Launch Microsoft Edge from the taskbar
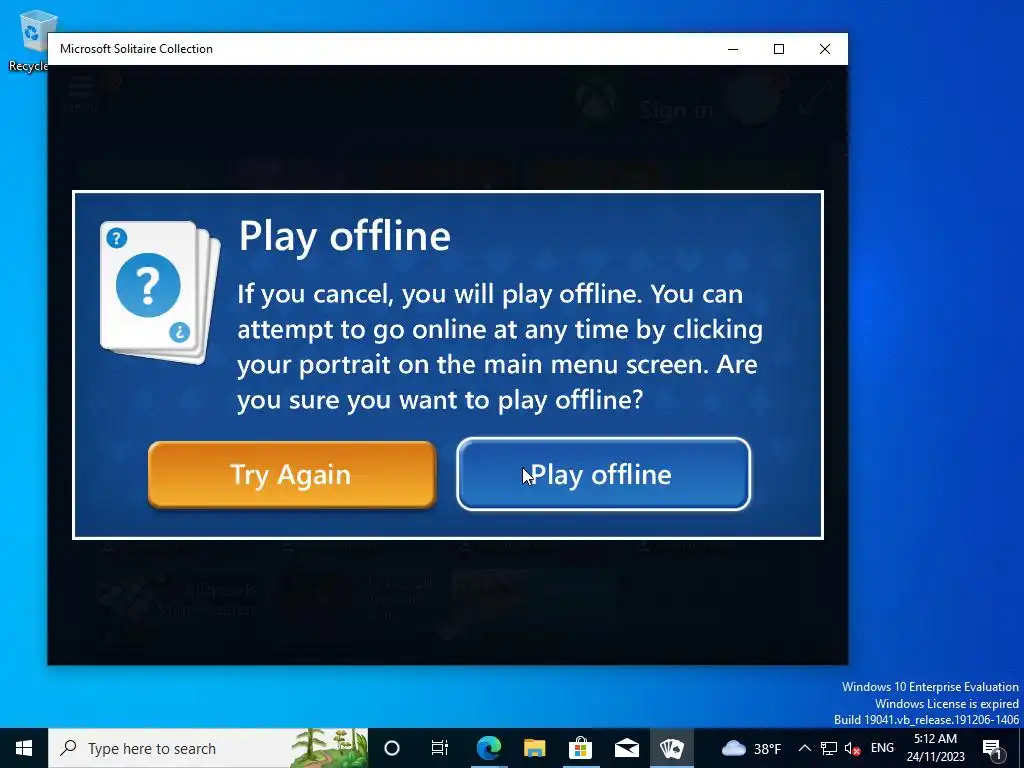 488,748
